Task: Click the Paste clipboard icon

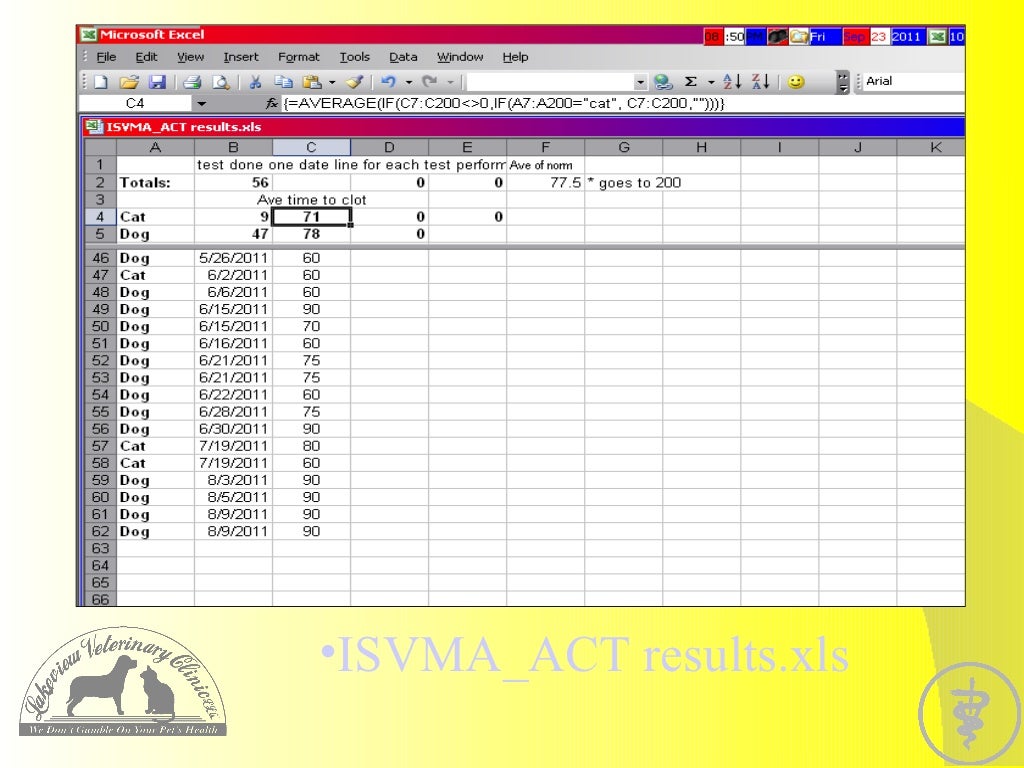Action: click(x=313, y=82)
